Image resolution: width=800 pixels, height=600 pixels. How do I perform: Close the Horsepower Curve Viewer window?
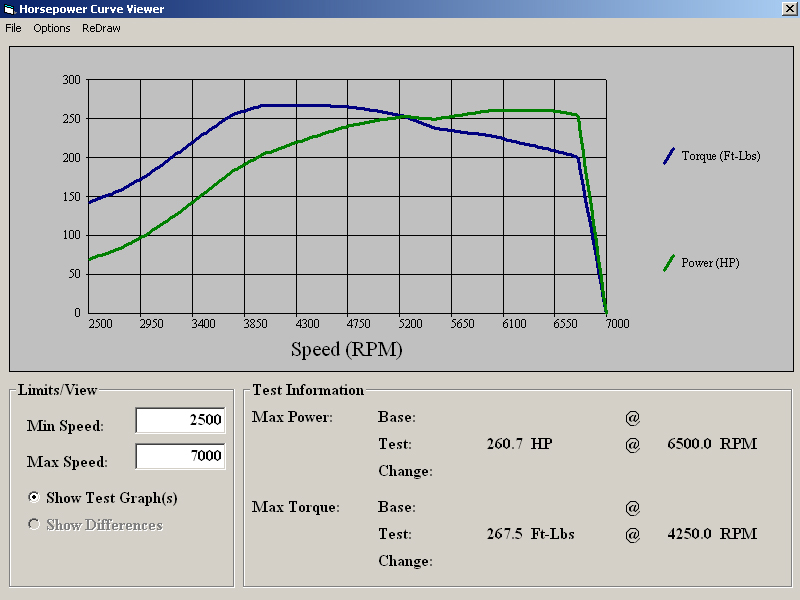pos(789,9)
